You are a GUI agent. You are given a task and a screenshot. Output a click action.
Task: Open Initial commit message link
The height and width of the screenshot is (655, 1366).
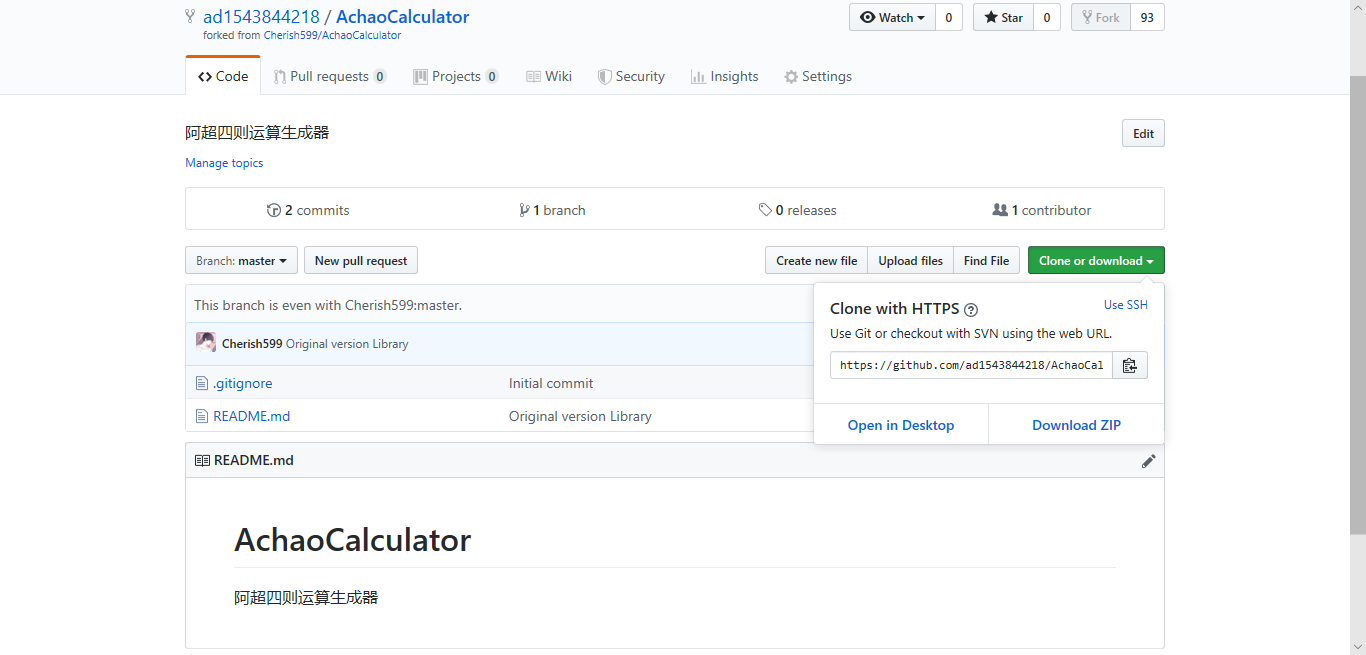click(551, 383)
